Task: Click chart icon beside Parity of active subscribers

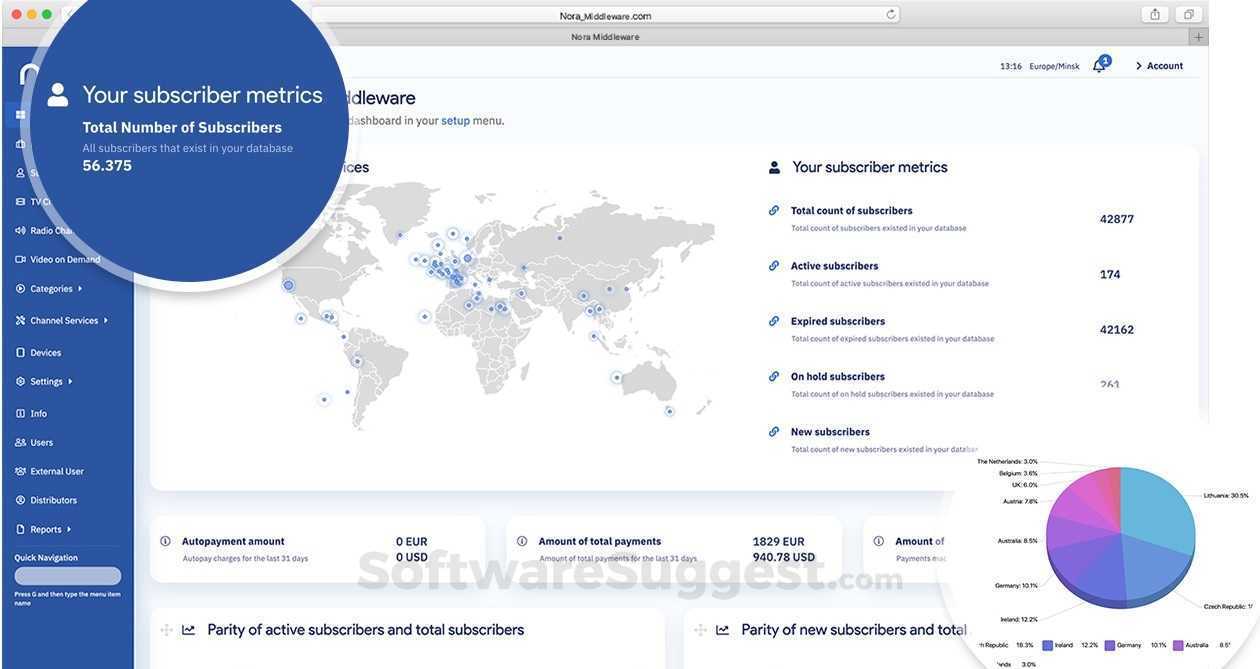Action: (189, 630)
